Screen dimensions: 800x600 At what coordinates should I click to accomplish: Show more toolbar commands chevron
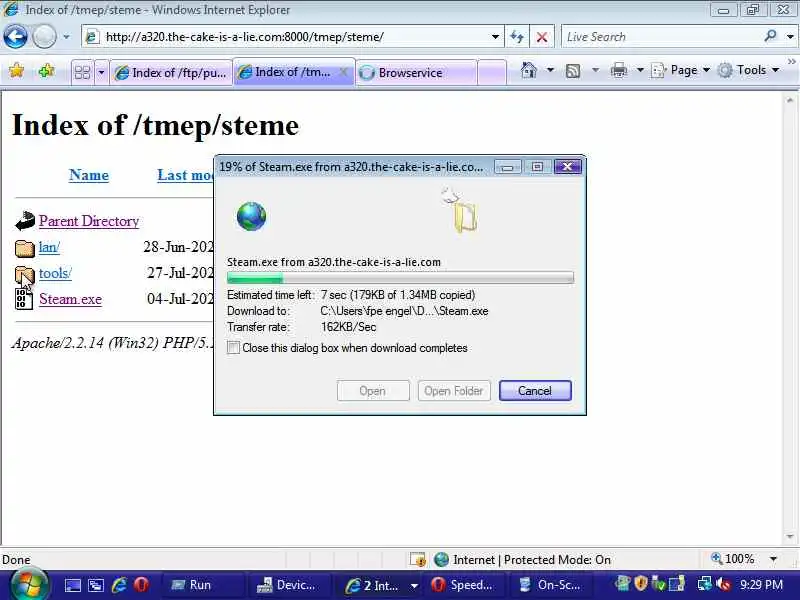tap(791, 62)
